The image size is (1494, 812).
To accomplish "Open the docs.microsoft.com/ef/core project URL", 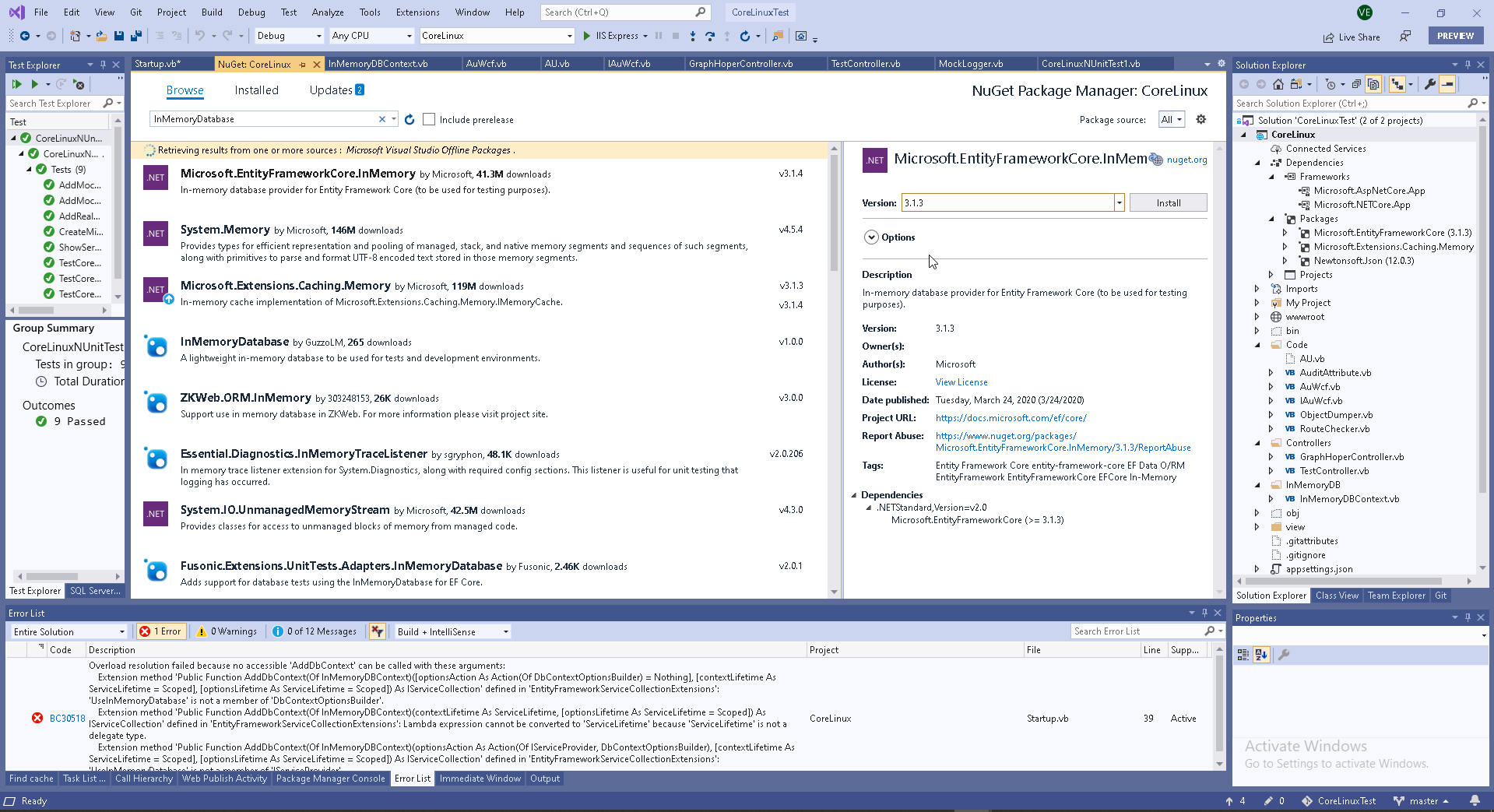I will (x=1011, y=418).
